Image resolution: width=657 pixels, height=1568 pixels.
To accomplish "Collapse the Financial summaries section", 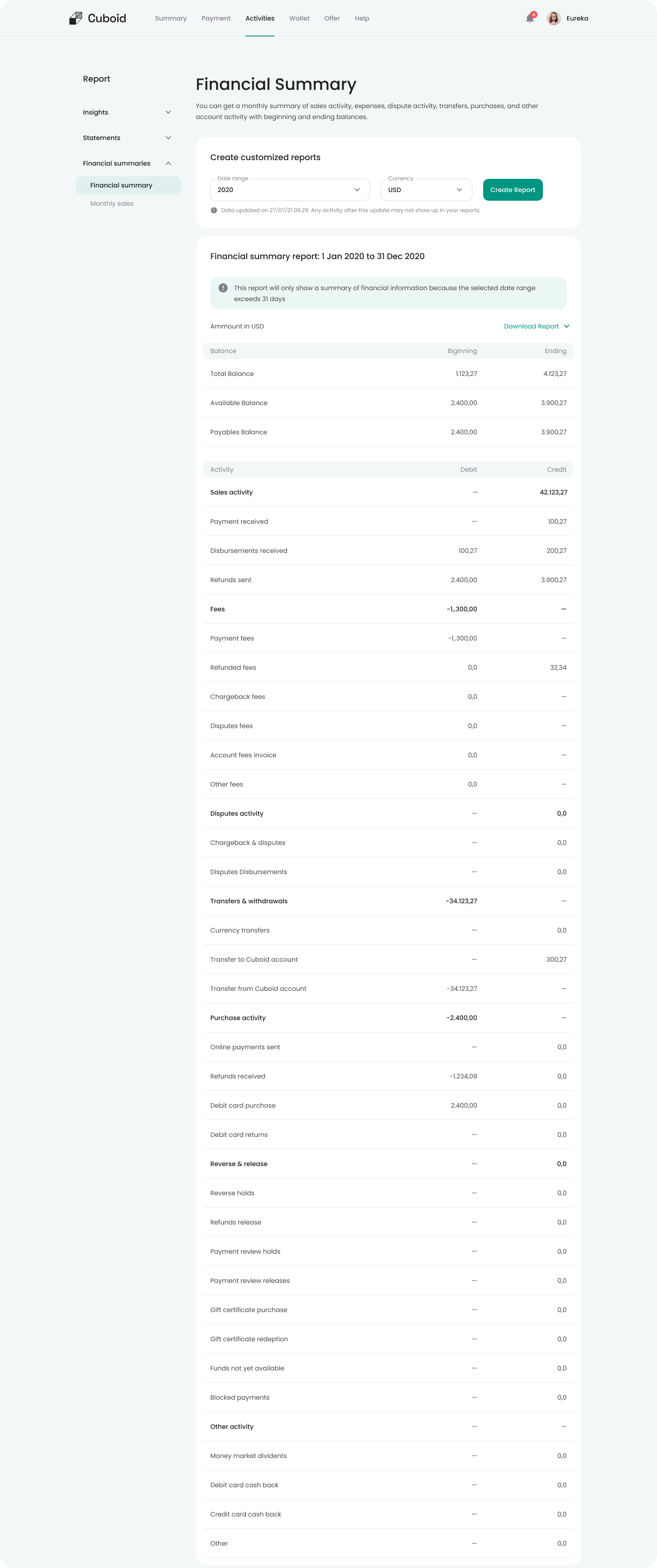I will click(168, 163).
